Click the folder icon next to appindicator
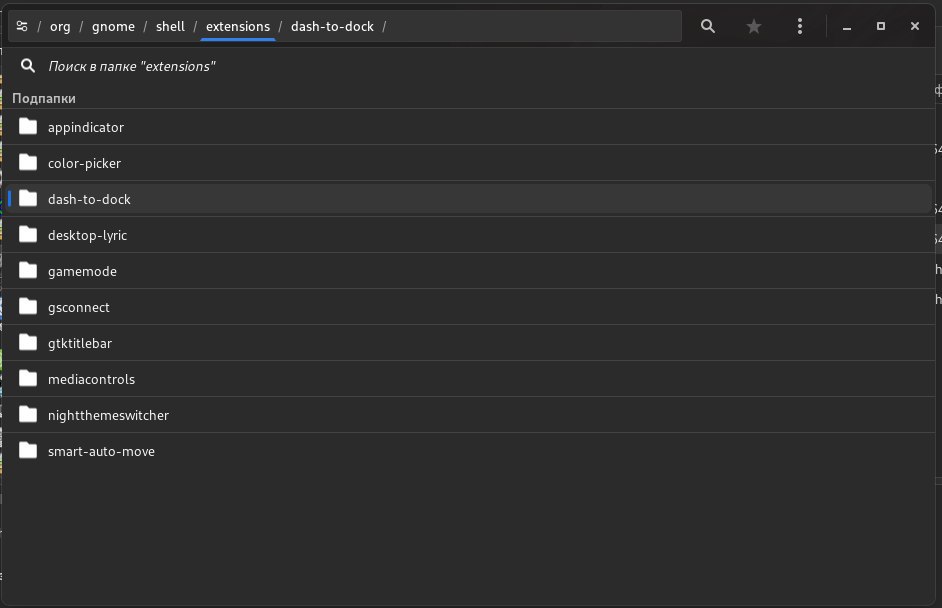 (28, 126)
